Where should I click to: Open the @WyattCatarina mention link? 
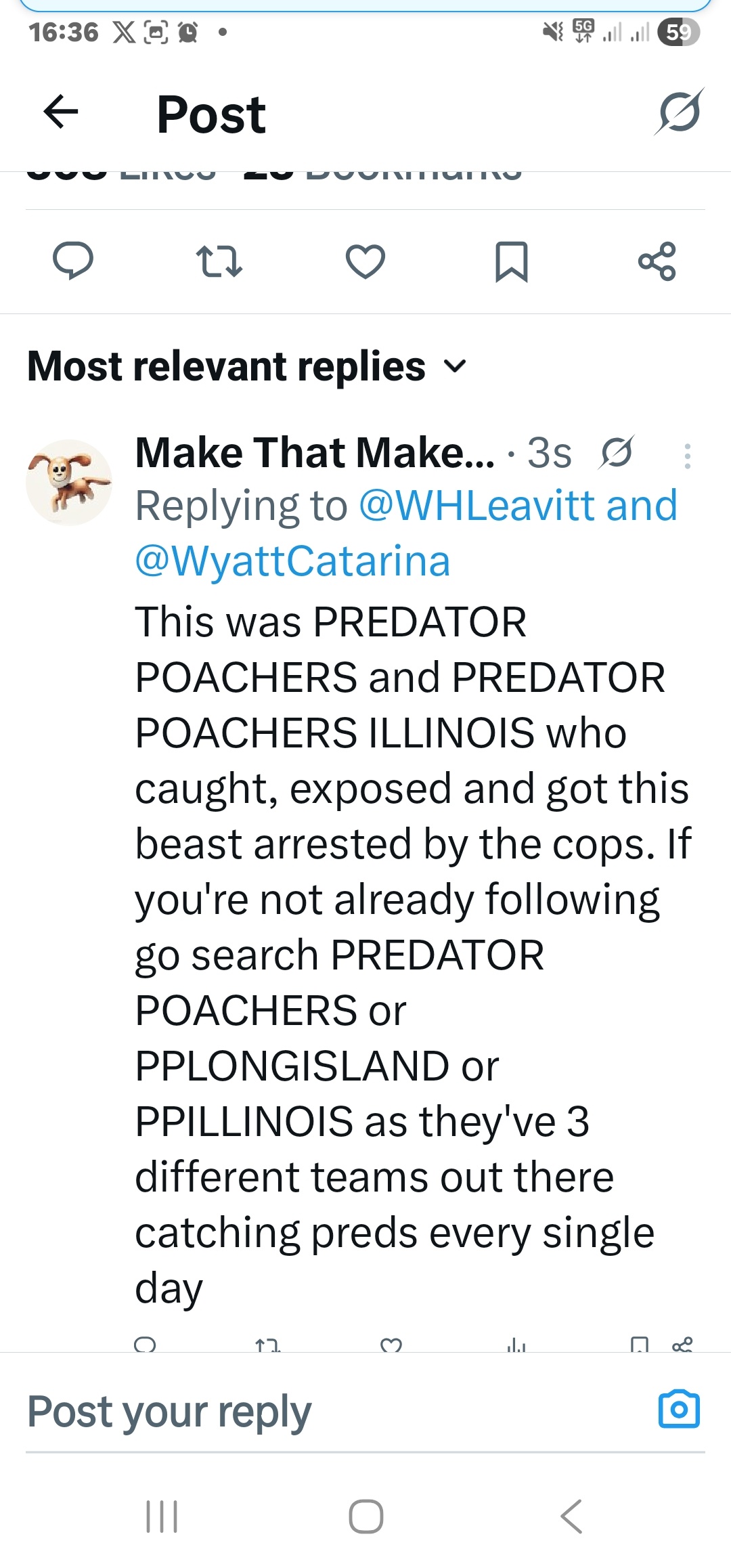[292, 561]
